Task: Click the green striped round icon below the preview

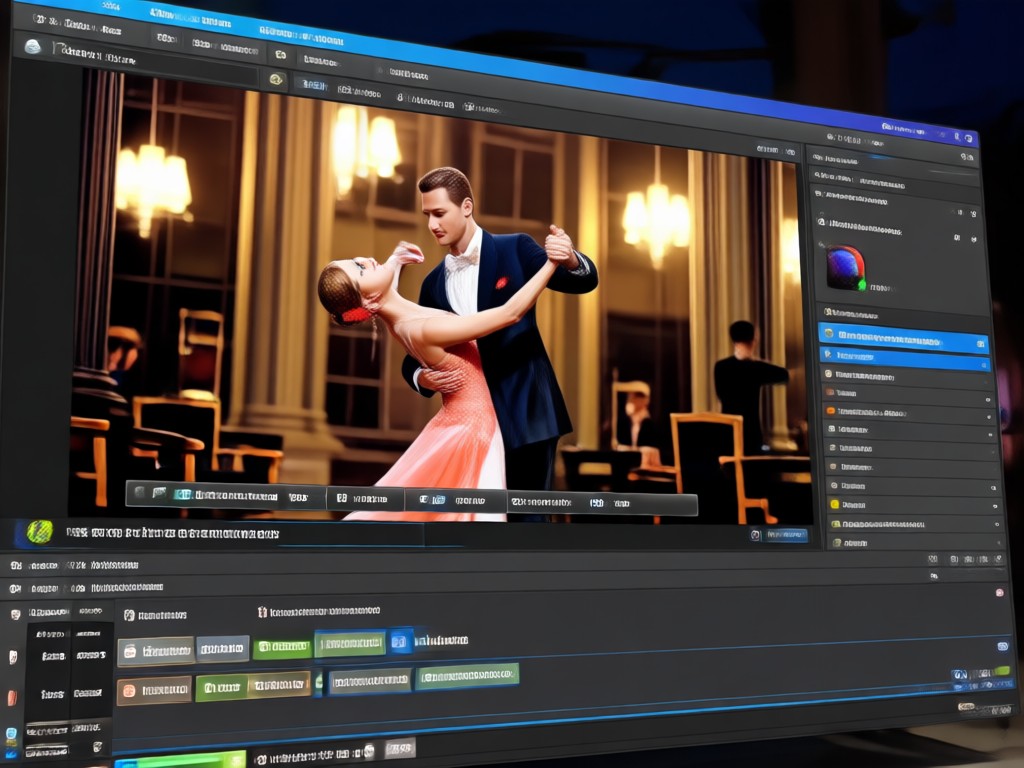Action: (x=39, y=532)
